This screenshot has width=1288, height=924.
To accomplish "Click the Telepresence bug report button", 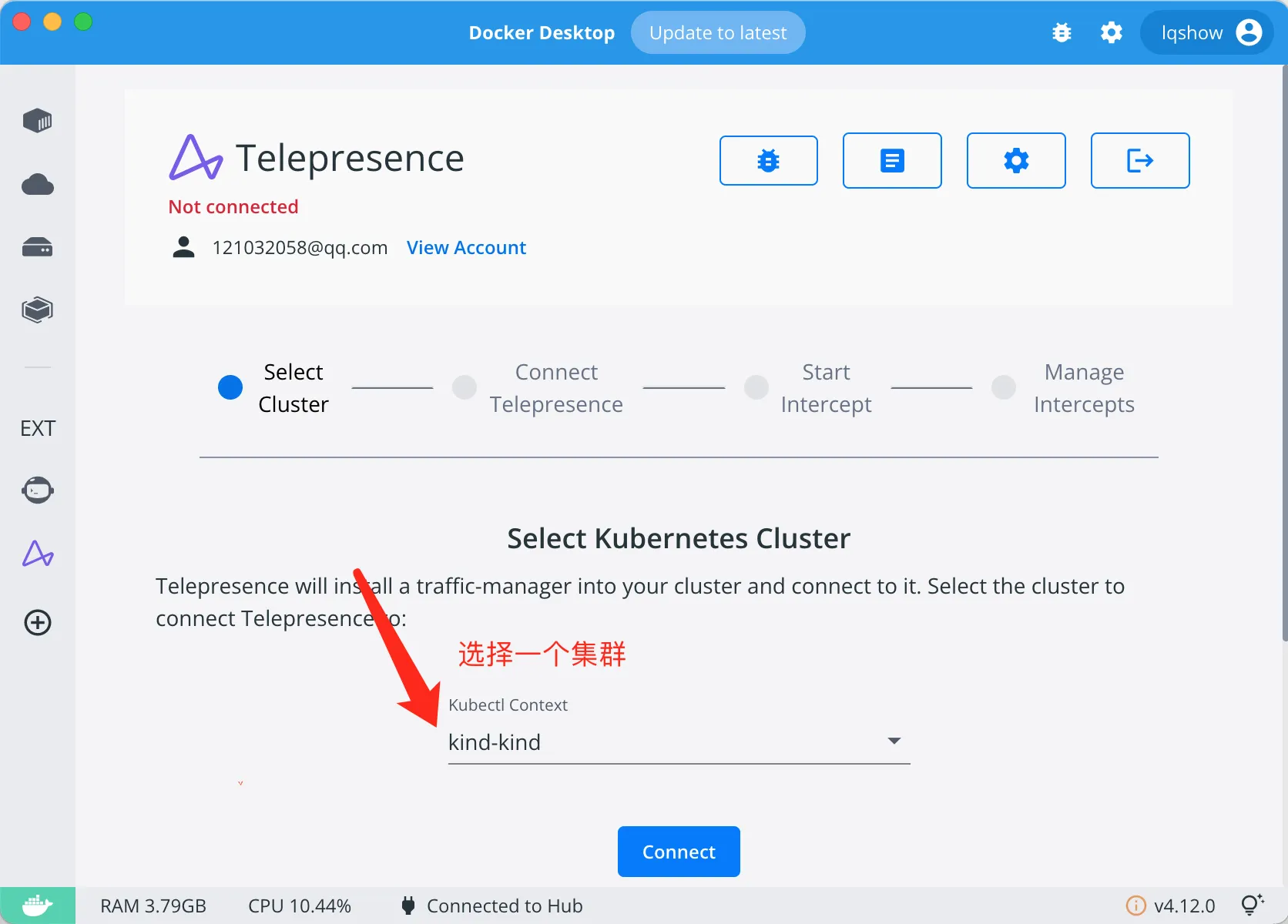I will (768, 160).
